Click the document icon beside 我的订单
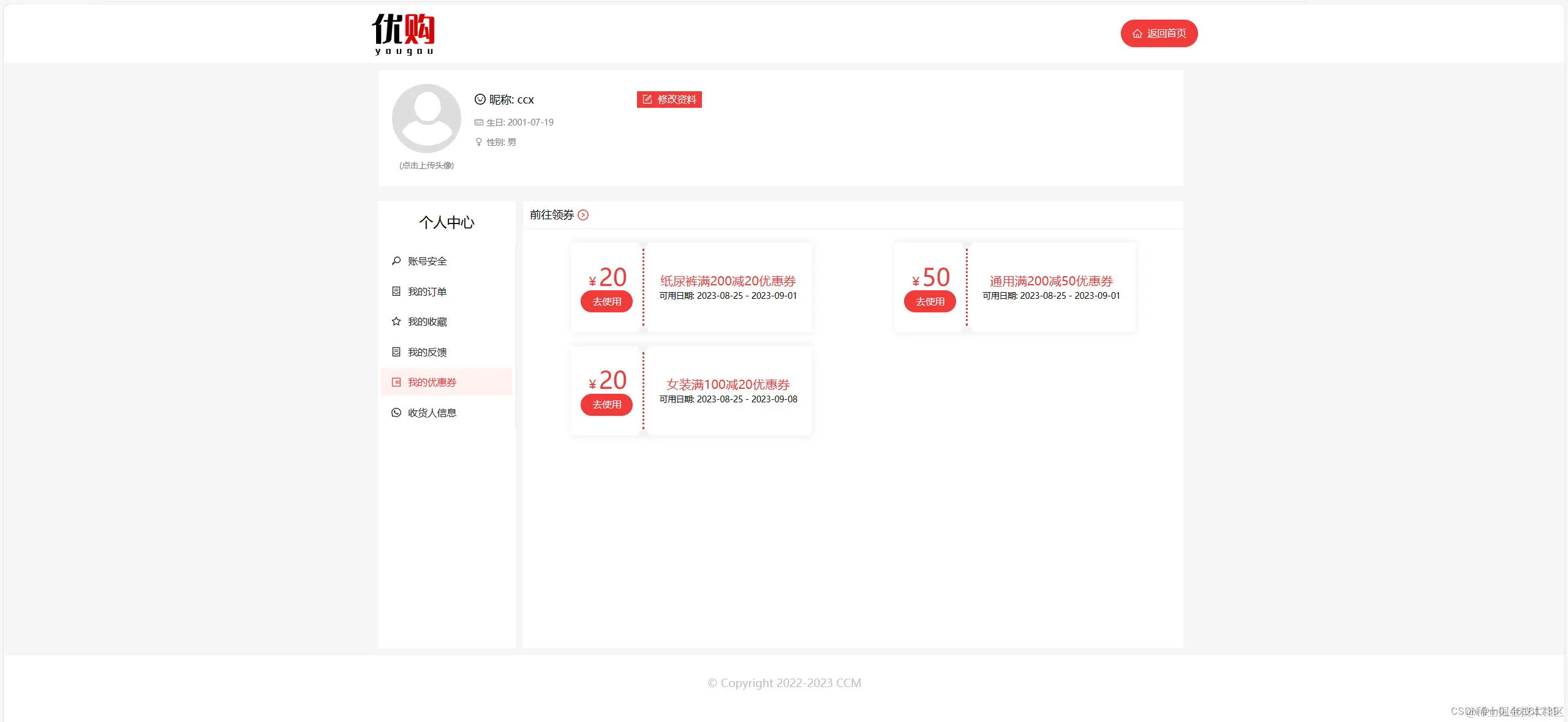This screenshot has width=1568, height=722. point(396,291)
